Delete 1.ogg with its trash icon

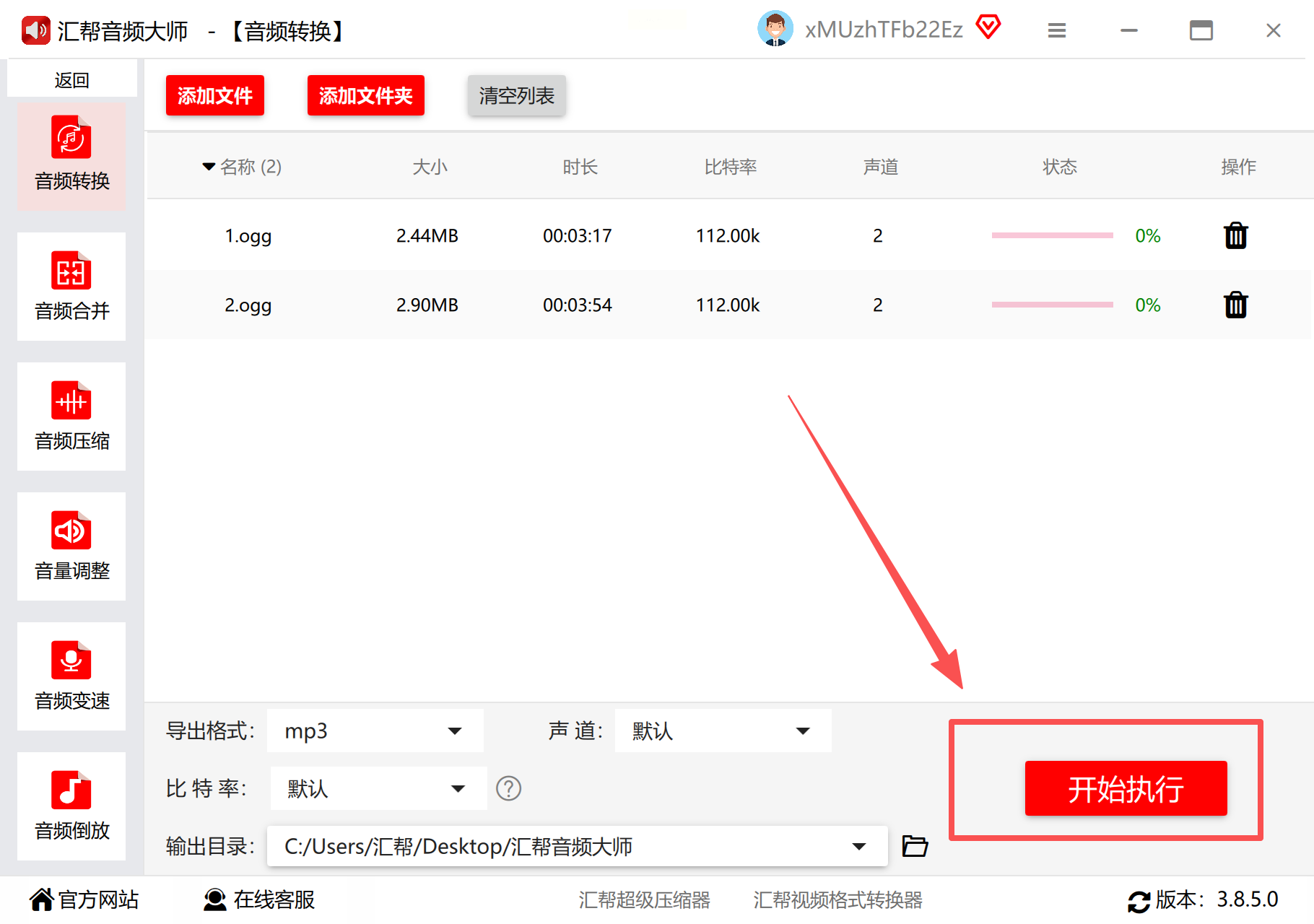[x=1236, y=235]
